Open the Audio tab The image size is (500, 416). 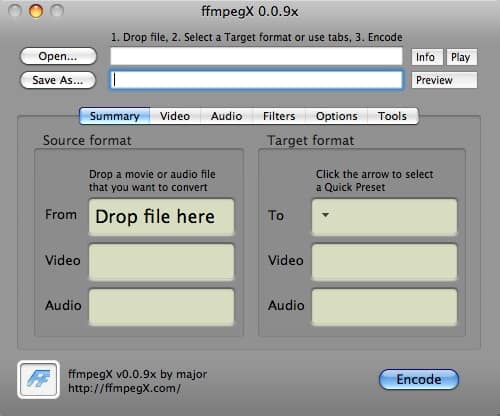pyautogui.click(x=227, y=116)
